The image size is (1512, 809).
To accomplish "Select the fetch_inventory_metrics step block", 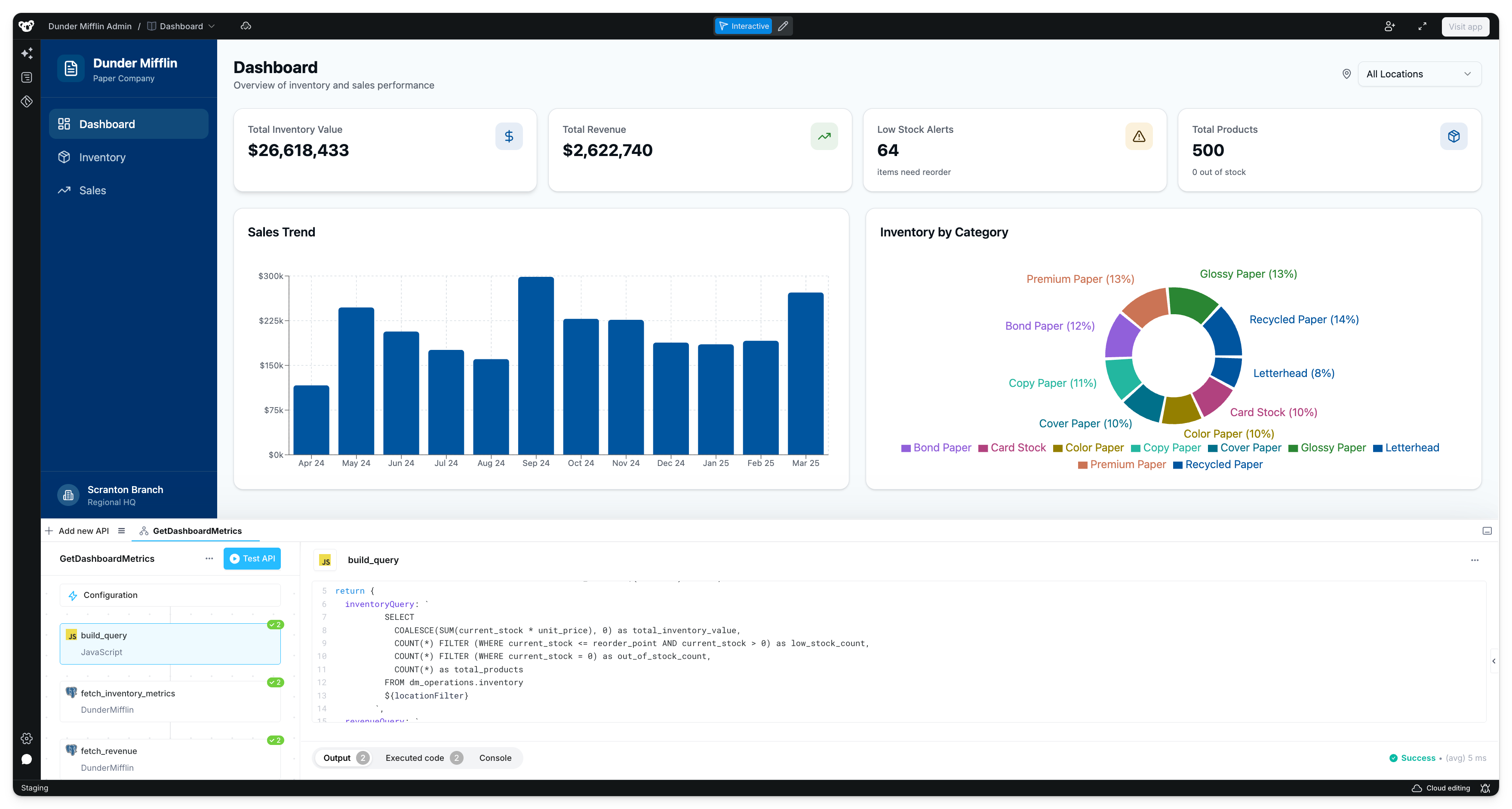I will pyautogui.click(x=169, y=701).
